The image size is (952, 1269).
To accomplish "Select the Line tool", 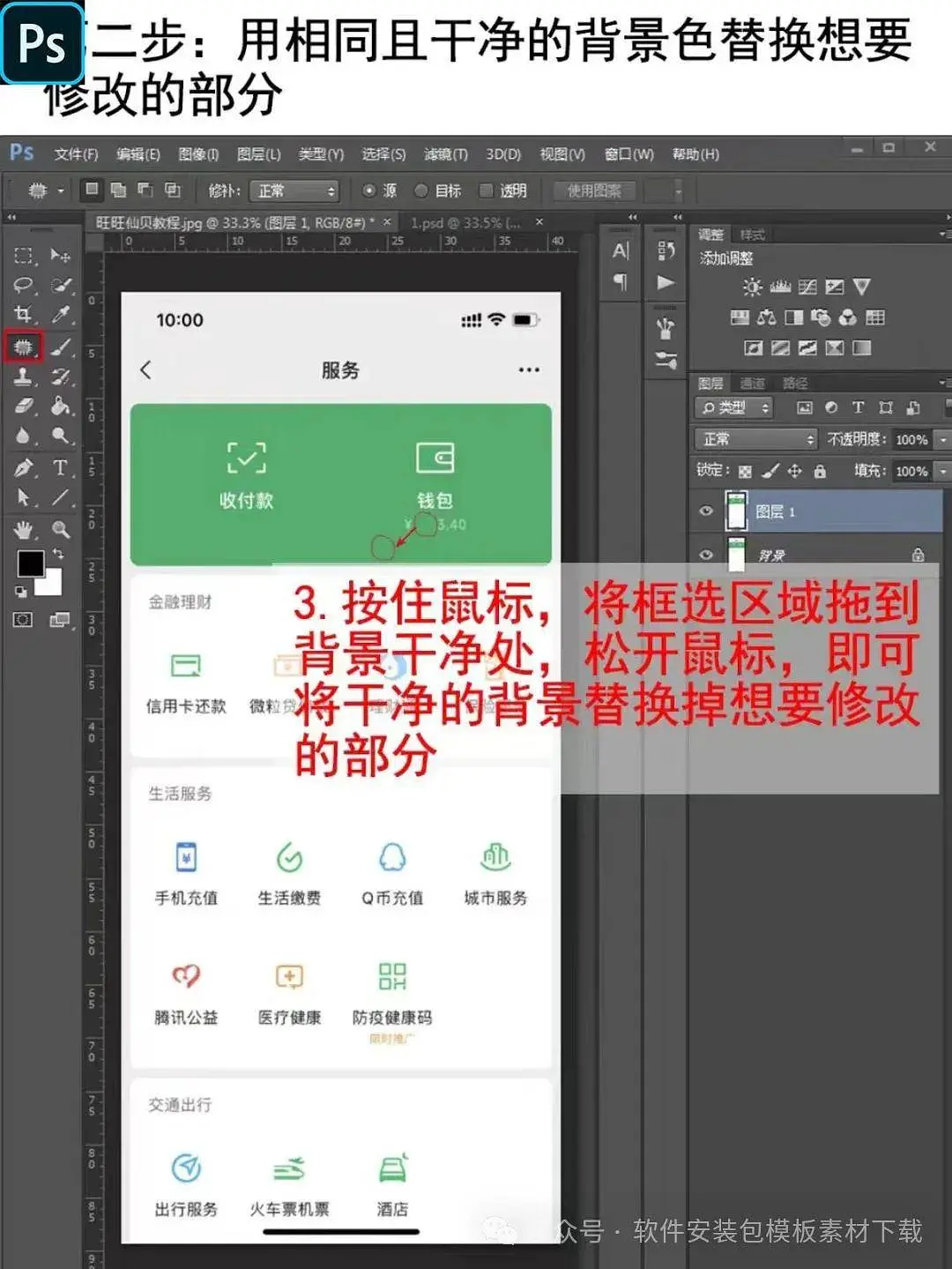I will [x=60, y=497].
